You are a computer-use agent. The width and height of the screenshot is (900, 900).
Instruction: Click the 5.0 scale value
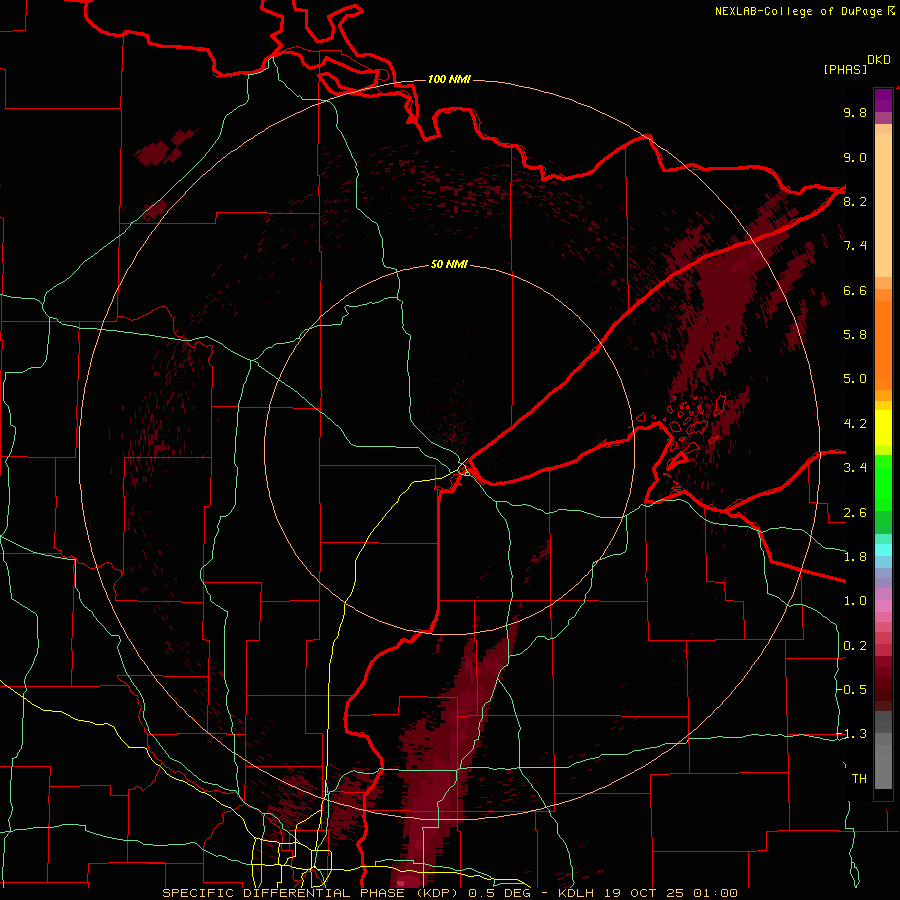(x=855, y=379)
